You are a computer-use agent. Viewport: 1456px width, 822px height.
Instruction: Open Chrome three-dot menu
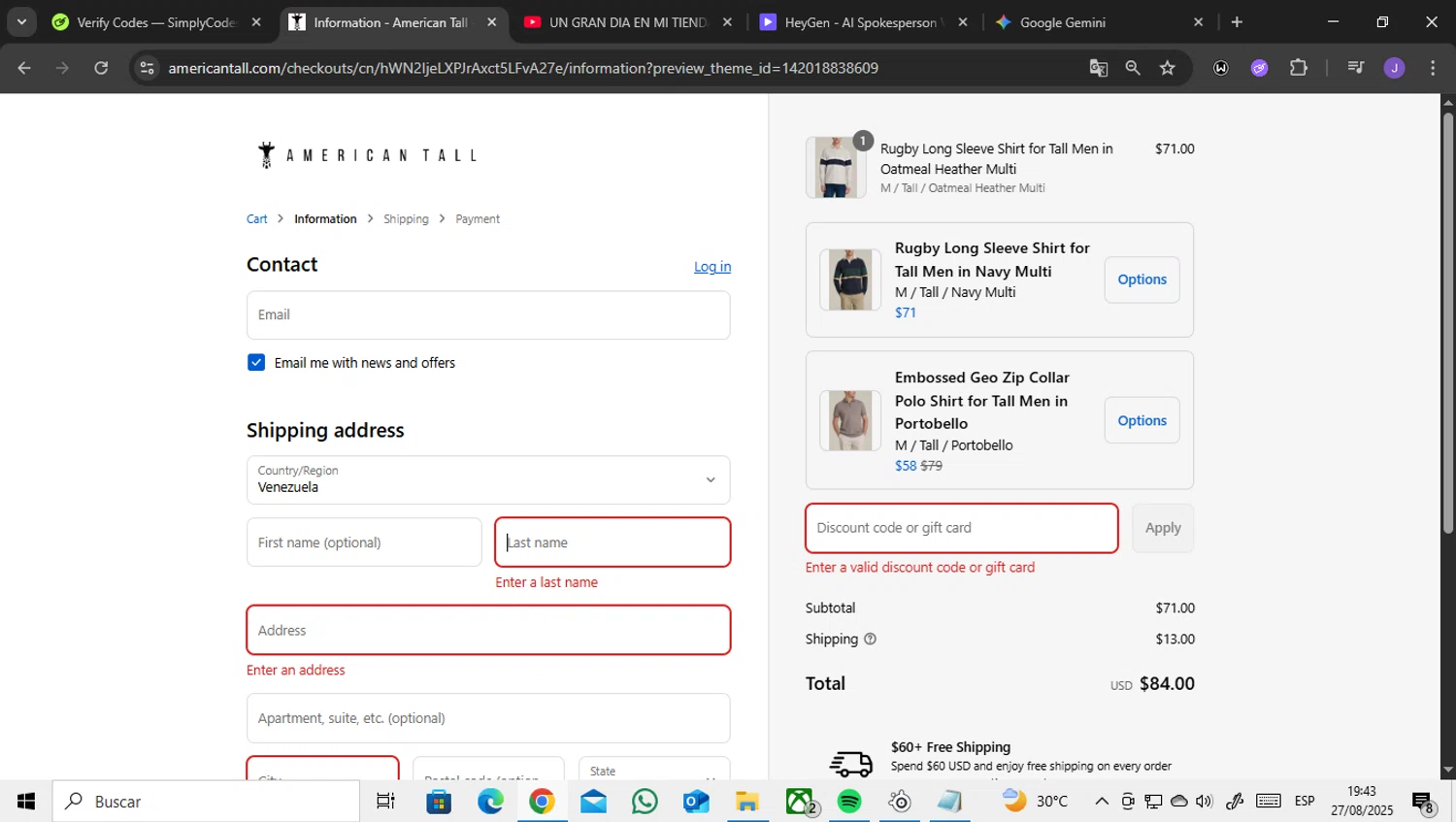1433,68
